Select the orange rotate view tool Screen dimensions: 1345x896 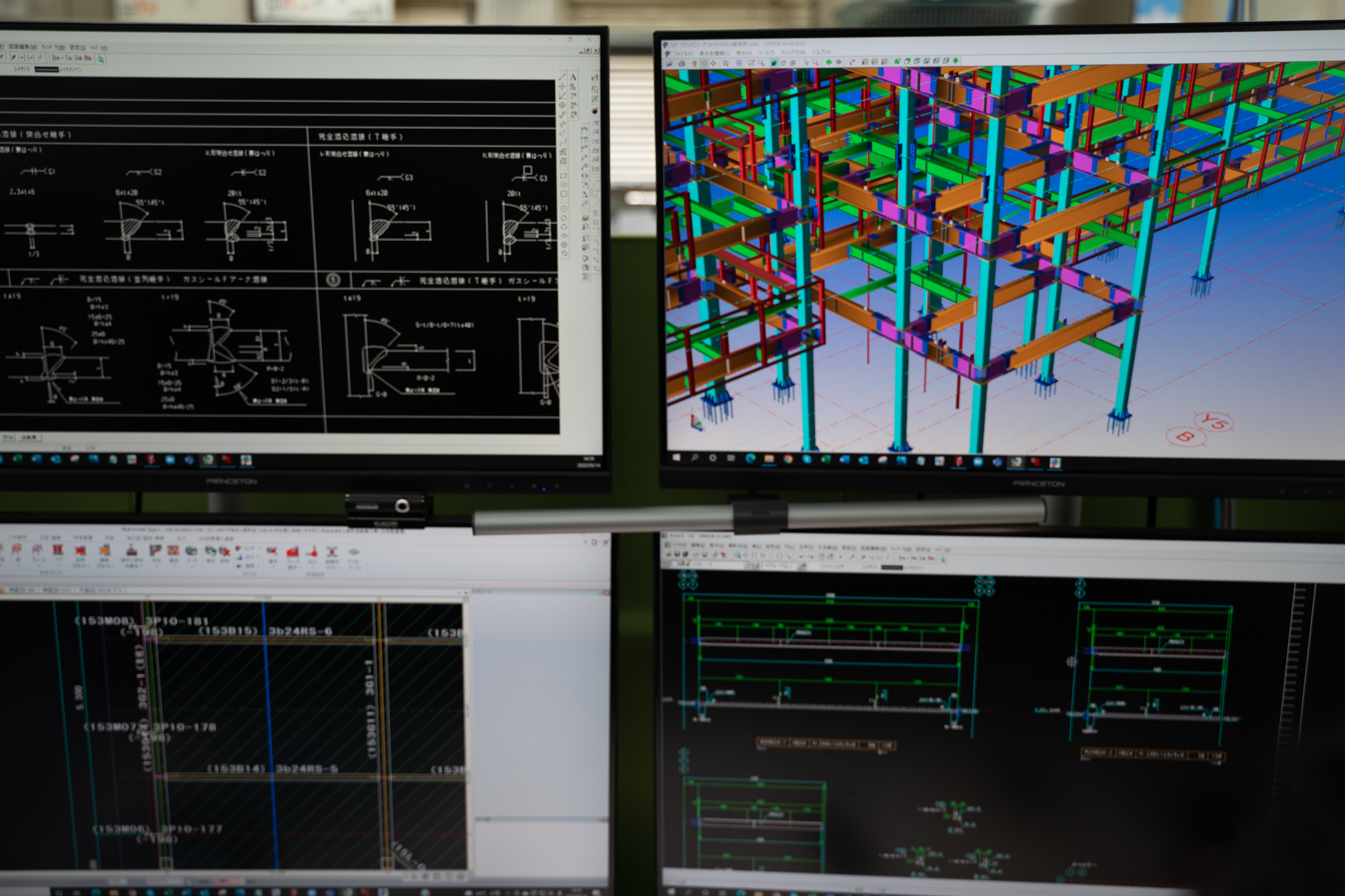click(x=704, y=64)
